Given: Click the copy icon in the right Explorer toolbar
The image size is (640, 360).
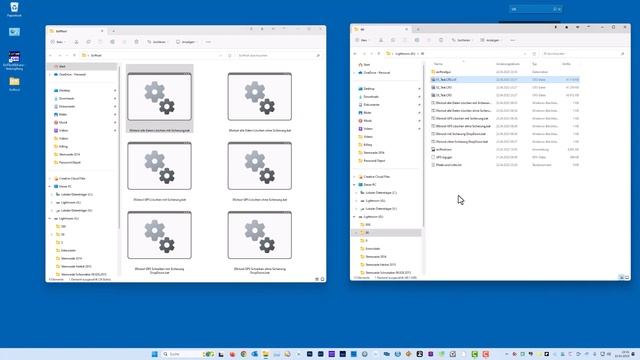Looking at the screenshot, I should [393, 40].
